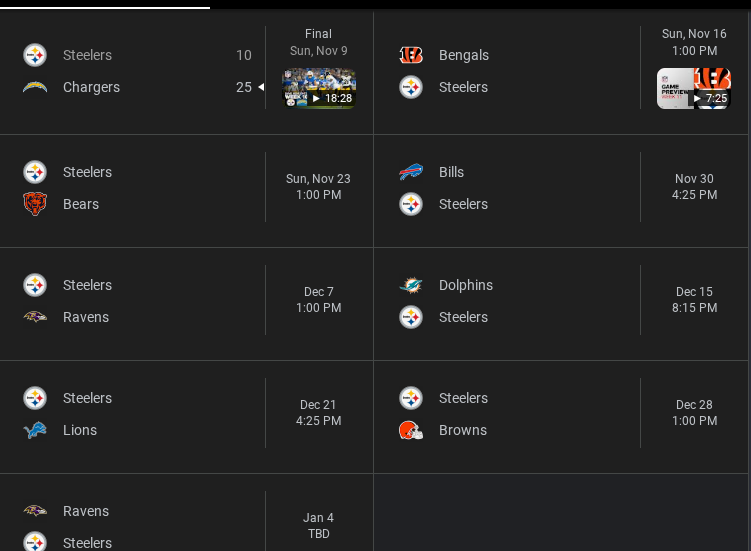
Task: Open the Dec 15 8:15 PM game details
Action: point(694,300)
